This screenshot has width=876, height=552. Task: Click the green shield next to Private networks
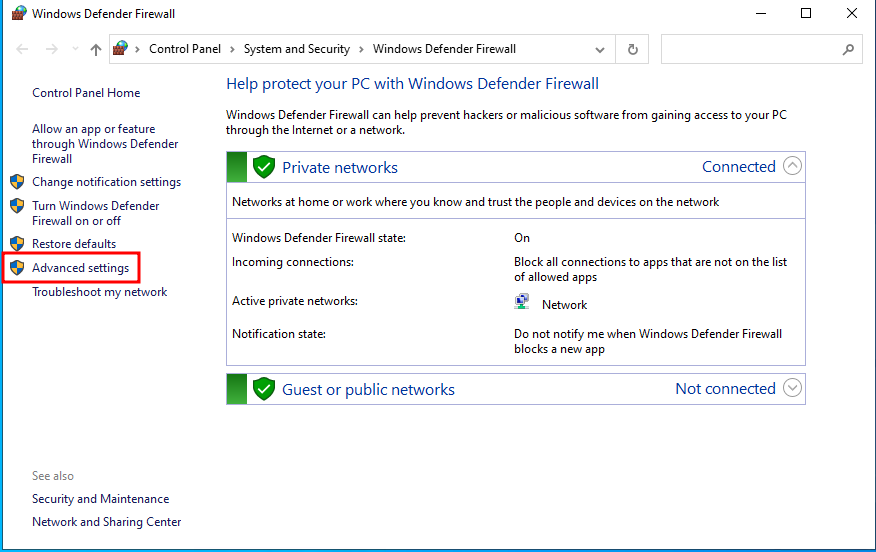[264, 167]
